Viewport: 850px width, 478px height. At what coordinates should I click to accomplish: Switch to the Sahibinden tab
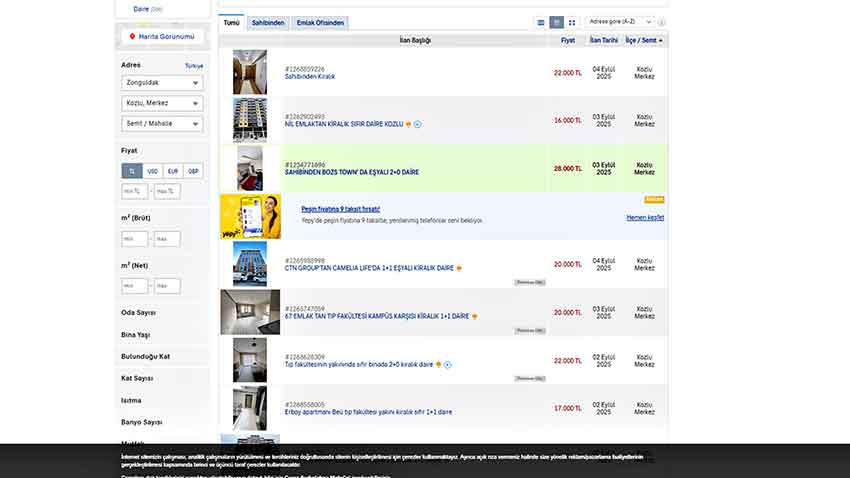[268, 22]
